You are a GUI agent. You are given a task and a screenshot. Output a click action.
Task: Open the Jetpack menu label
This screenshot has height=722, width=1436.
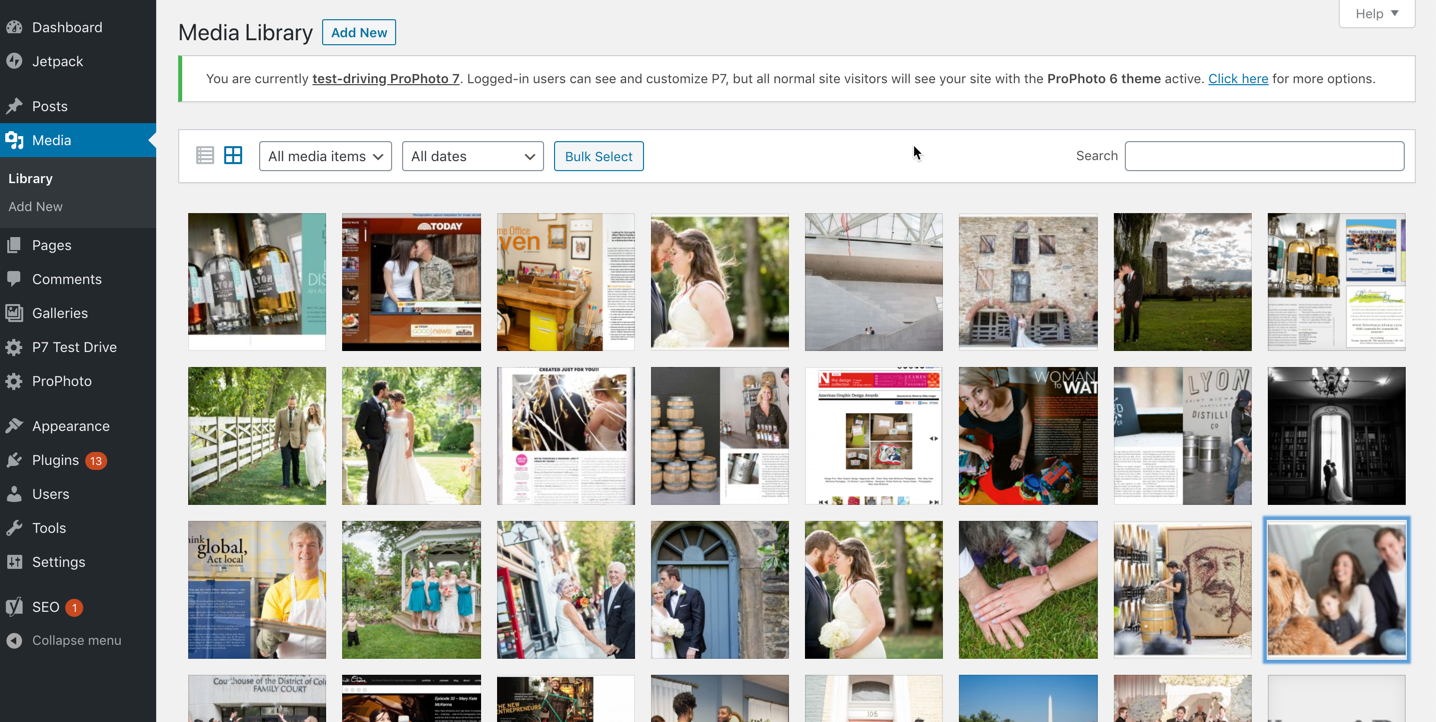(58, 61)
